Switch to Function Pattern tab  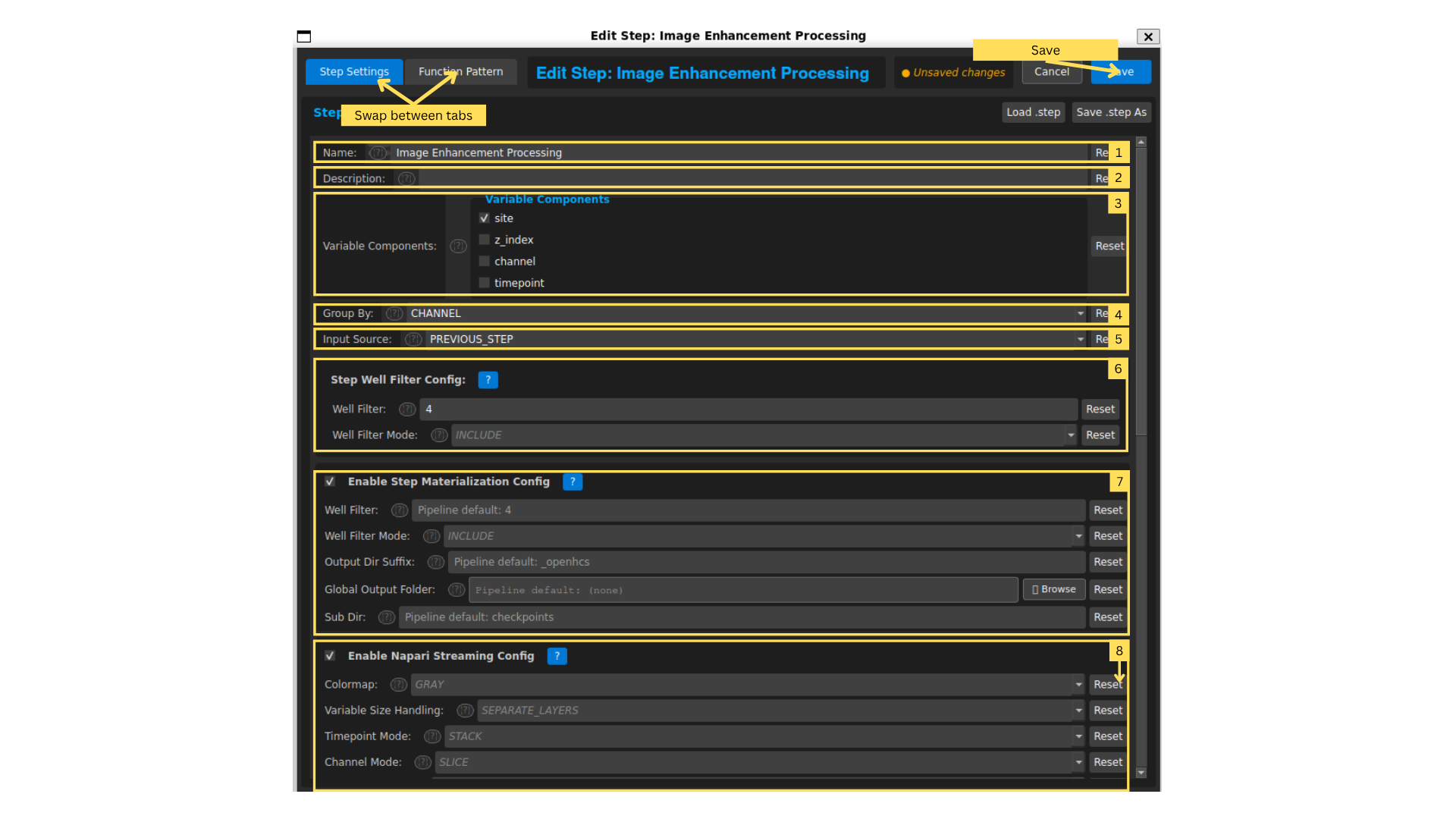coord(460,72)
